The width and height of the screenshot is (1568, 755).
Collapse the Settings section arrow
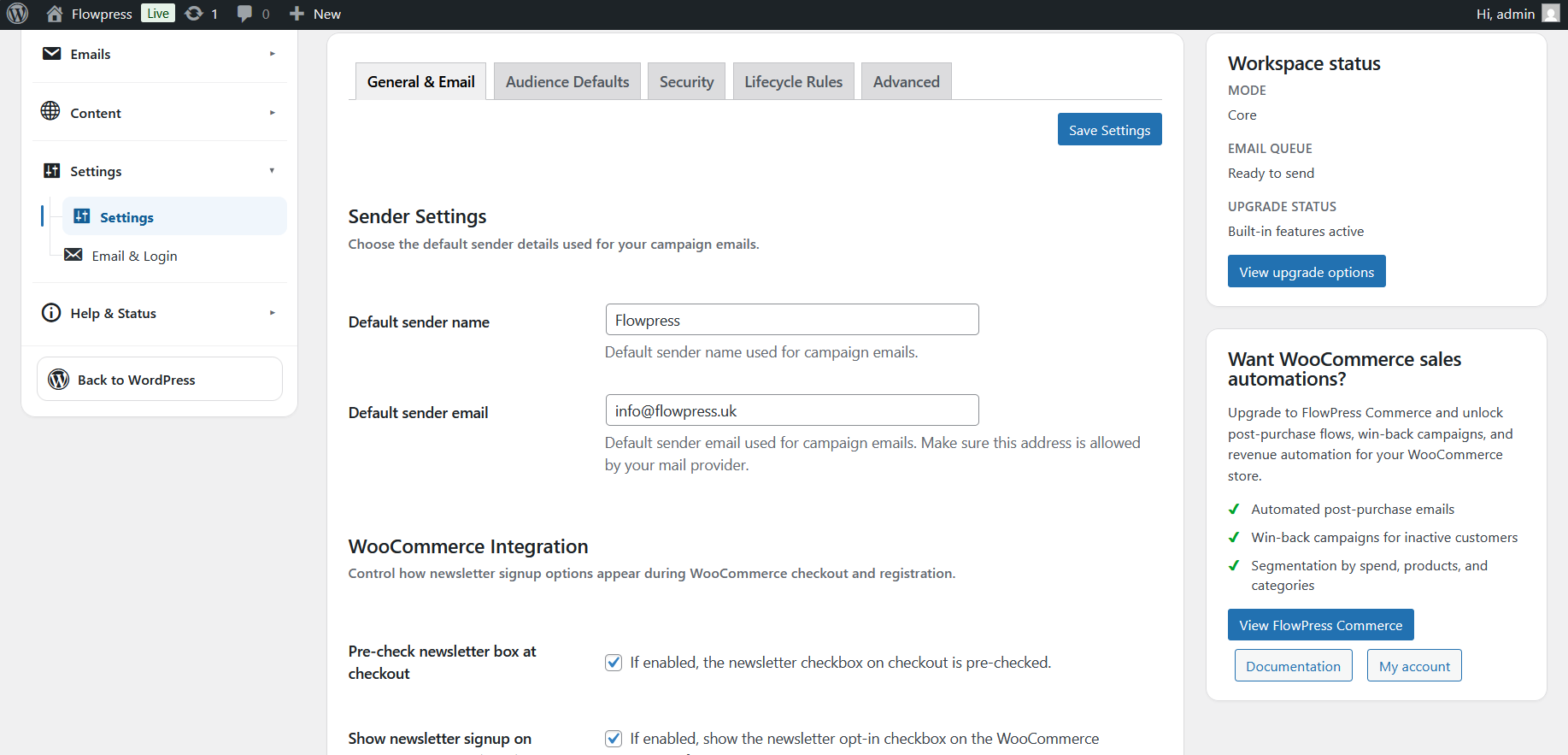coord(273,171)
